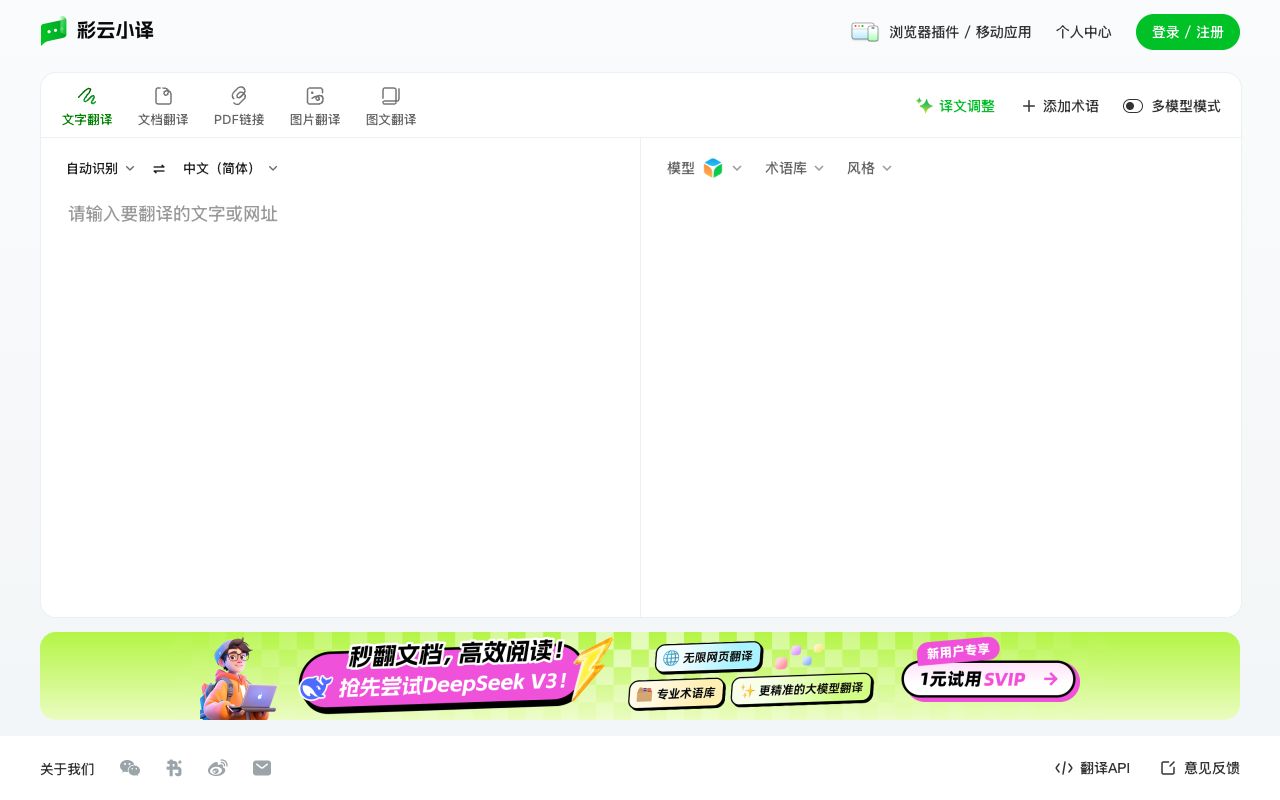Viewport: 1280px width, 800px height.
Task: Click the Weibo icon in the footer
Action: [x=218, y=768]
